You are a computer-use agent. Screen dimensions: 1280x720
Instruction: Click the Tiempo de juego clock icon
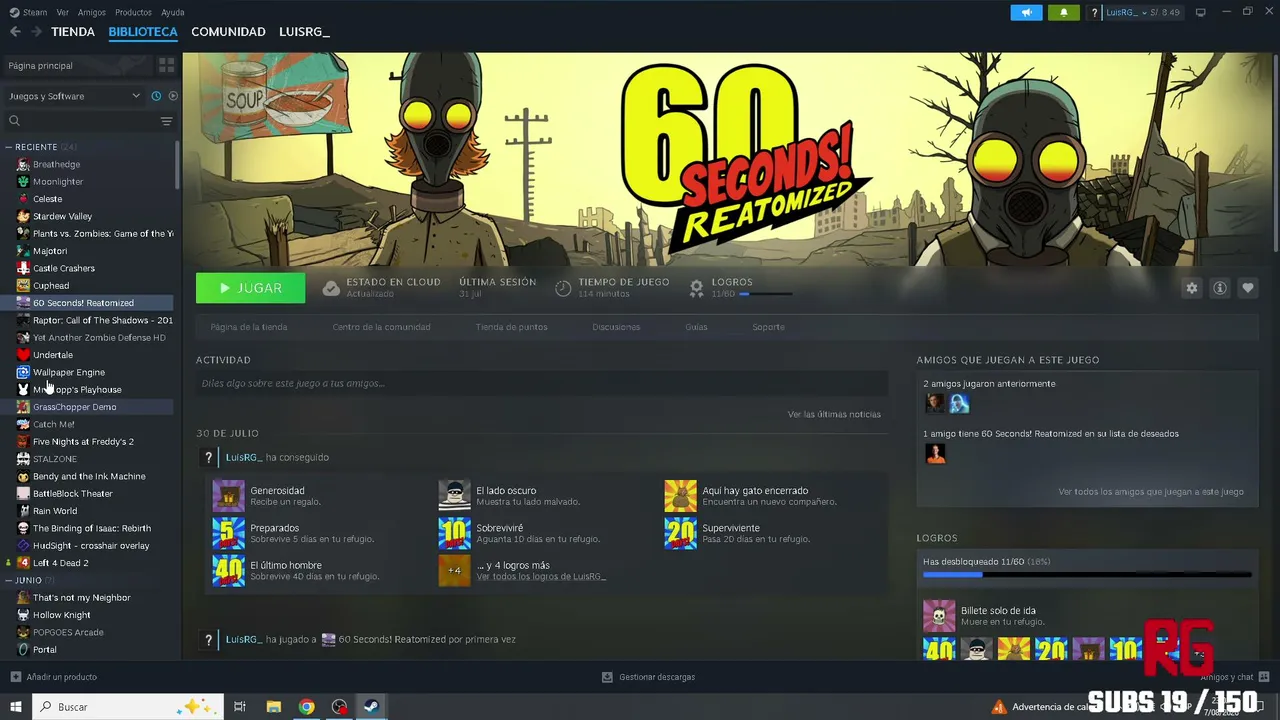pos(563,288)
